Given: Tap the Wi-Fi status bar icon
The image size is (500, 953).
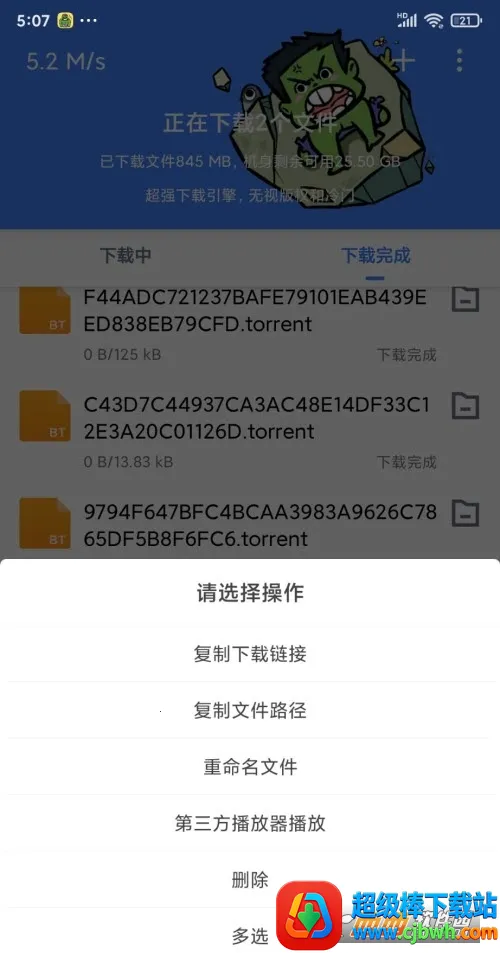Looking at the screenshot, I should click(x=434, y=21).
